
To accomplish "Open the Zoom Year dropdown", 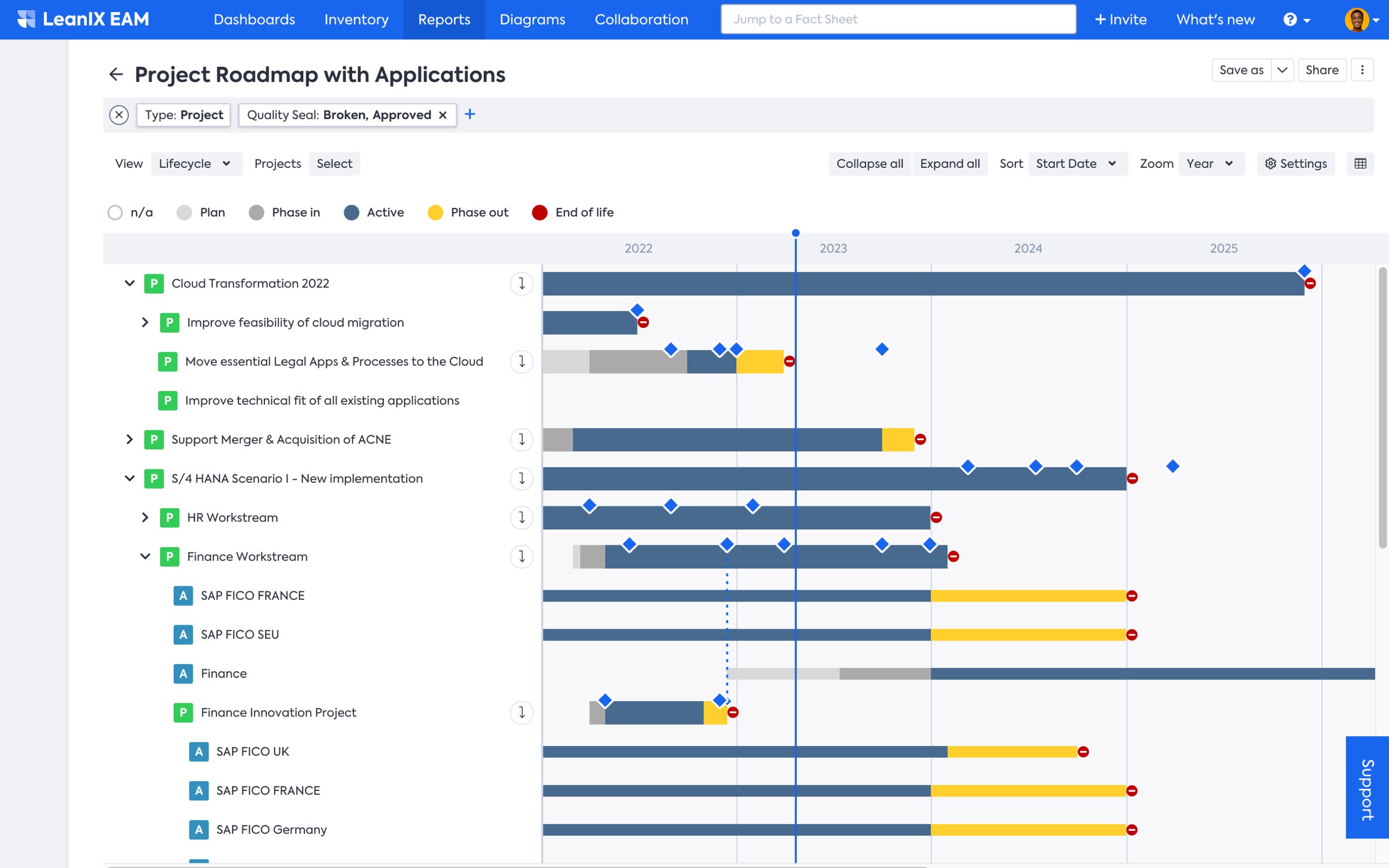I will pos(1211,163).
